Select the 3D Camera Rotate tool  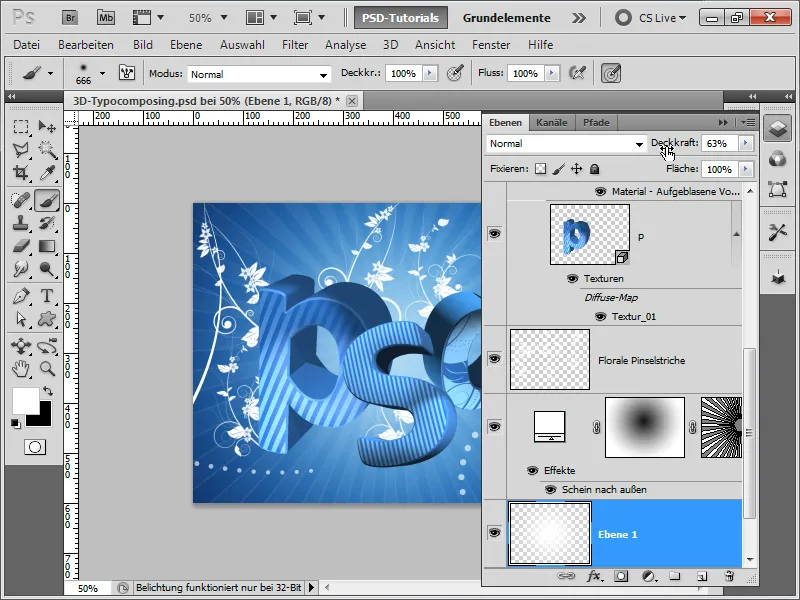coord(47,346)
